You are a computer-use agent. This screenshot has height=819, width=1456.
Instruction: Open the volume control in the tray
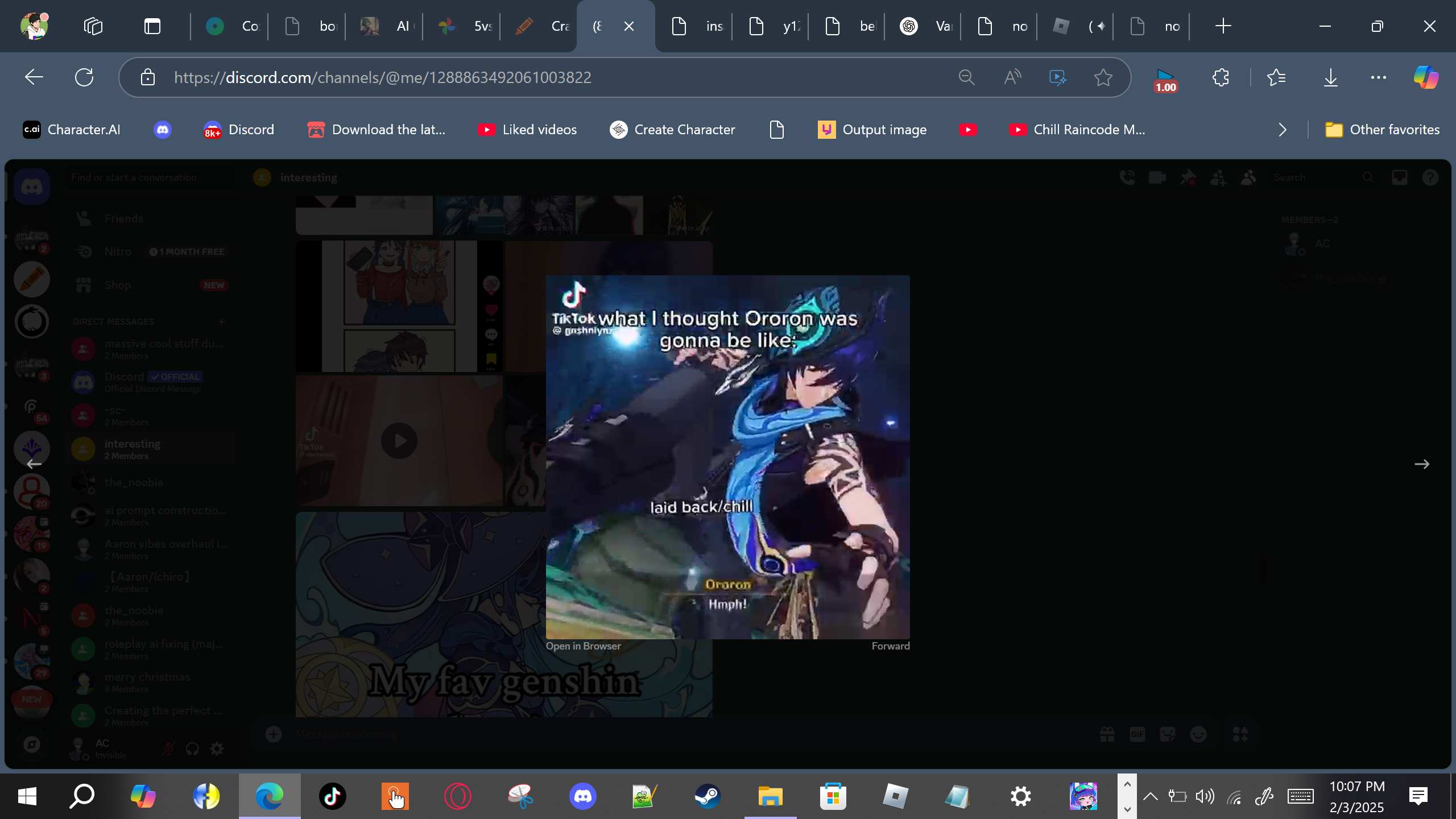pyautogui.click(x=1205, y=796)
